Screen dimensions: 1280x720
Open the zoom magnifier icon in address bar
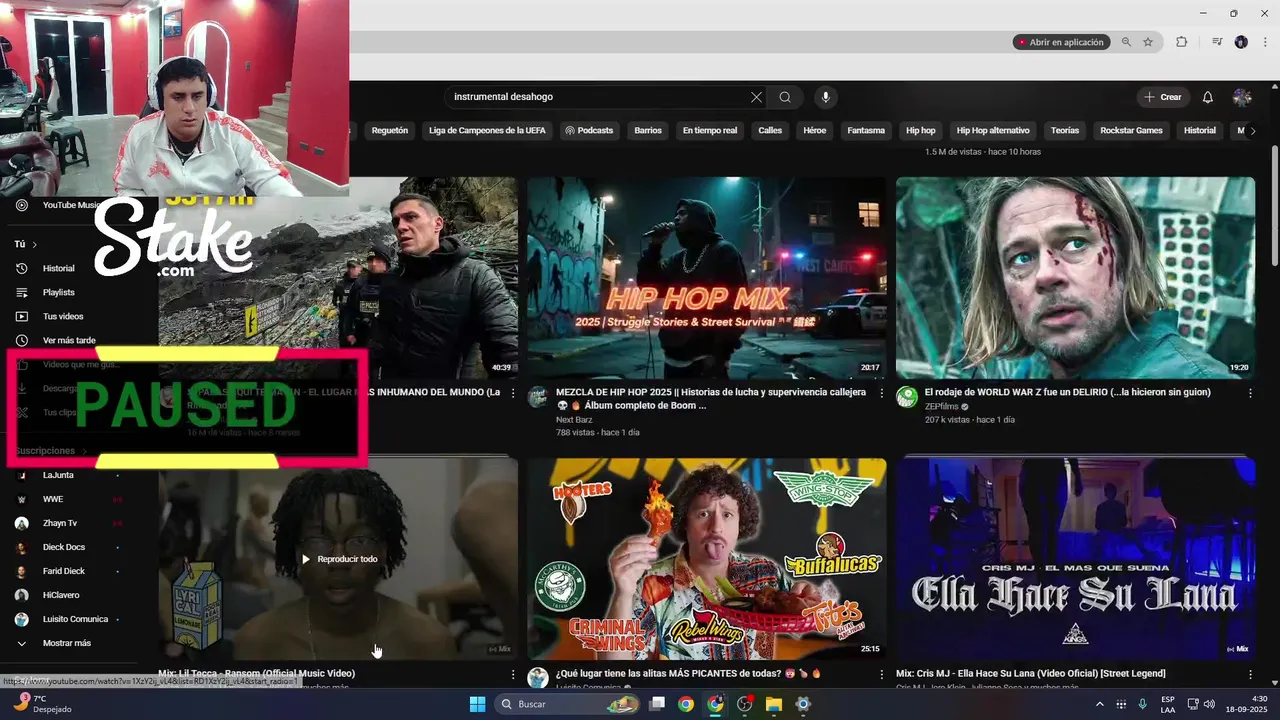coord(1126,42)
